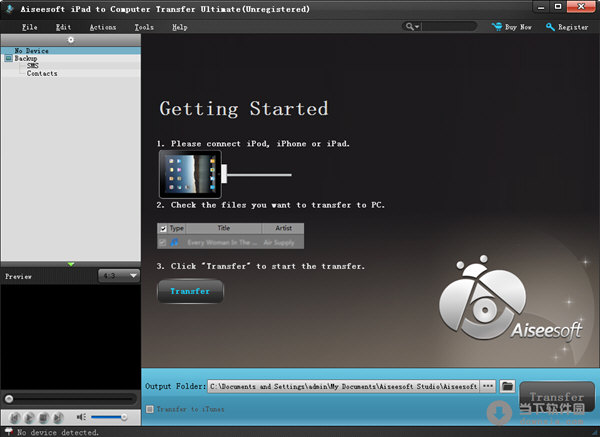Click the play button in preview controls
The width and height of the screenshot is (600, 437).
pyautogui.click(x=29, y=417)
